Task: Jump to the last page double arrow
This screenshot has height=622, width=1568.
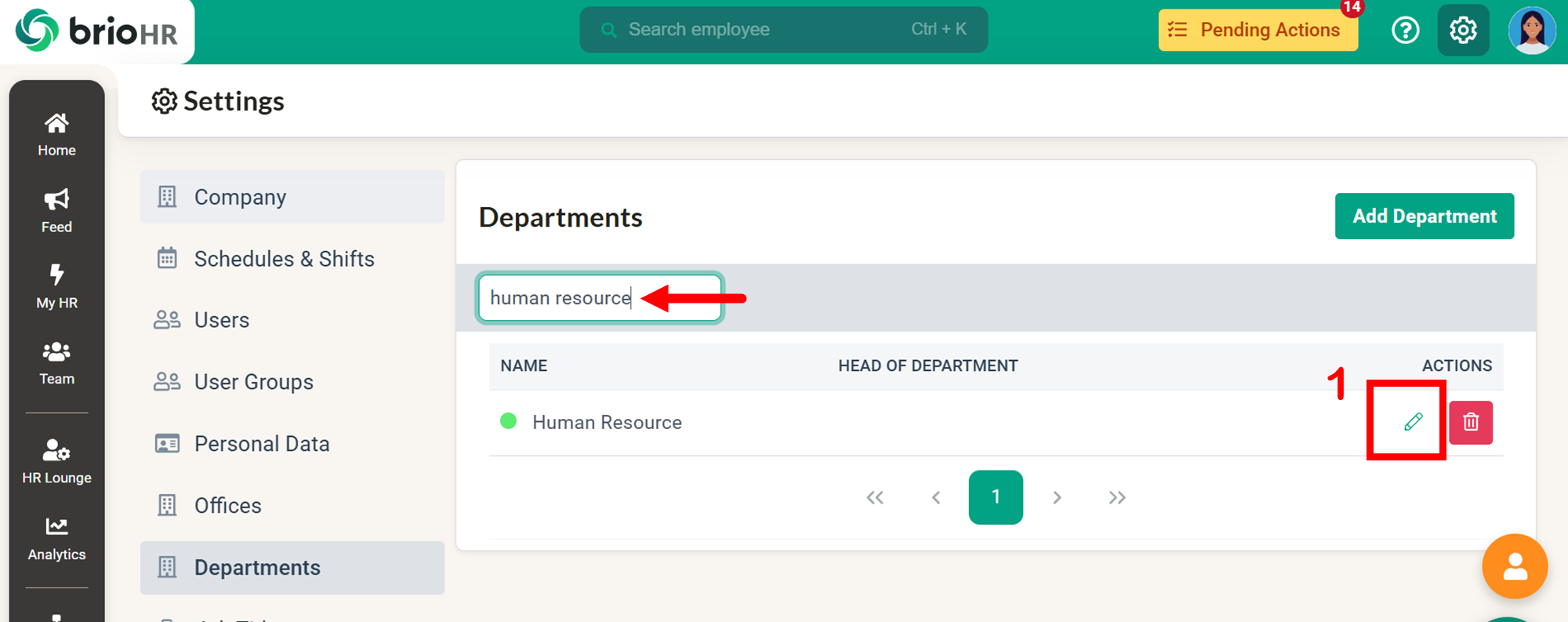Action: [1117, 497]
